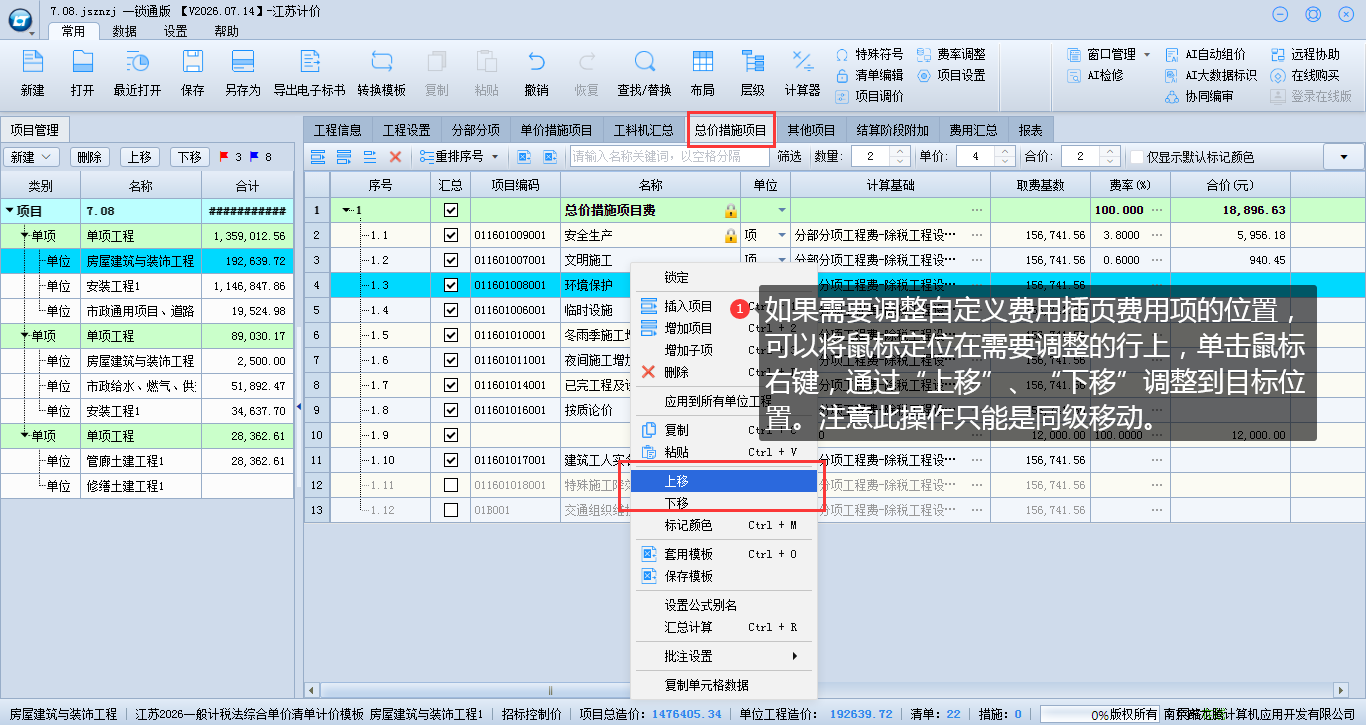Open 项目设置 in the ribbon

pos(951,75)
